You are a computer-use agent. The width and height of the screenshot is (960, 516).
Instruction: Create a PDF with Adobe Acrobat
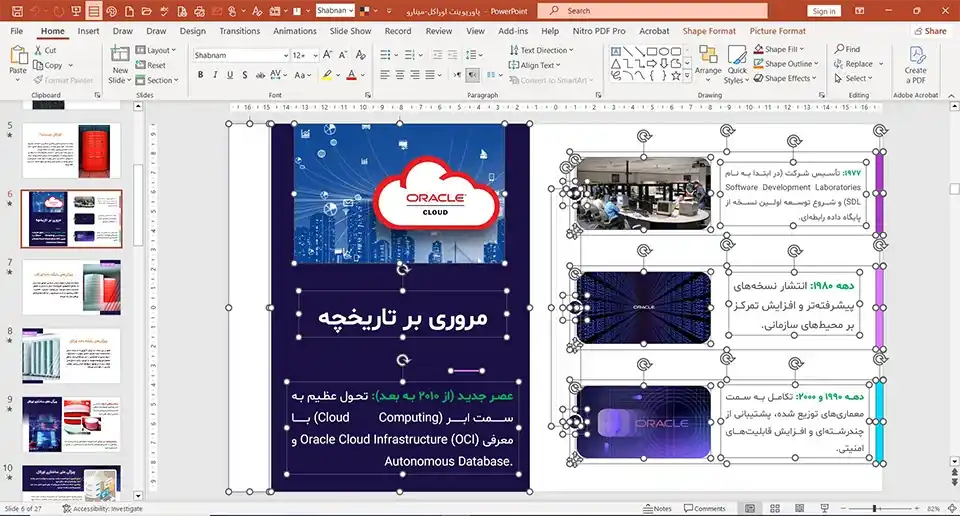point(915,65)
